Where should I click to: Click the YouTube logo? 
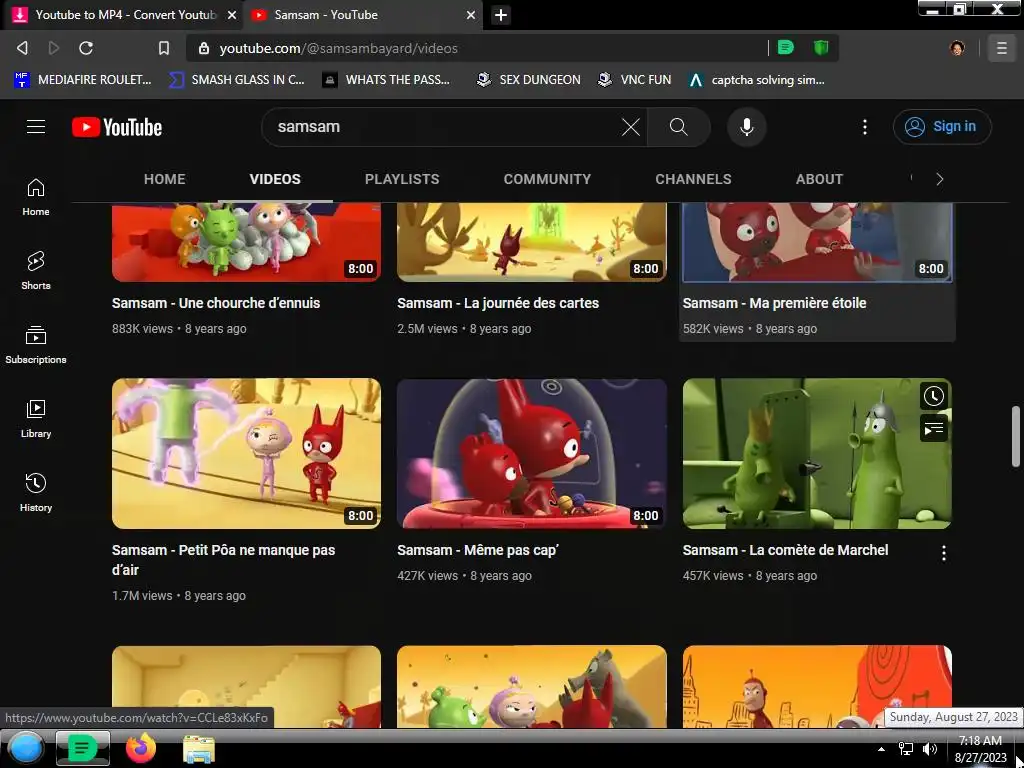117,127
